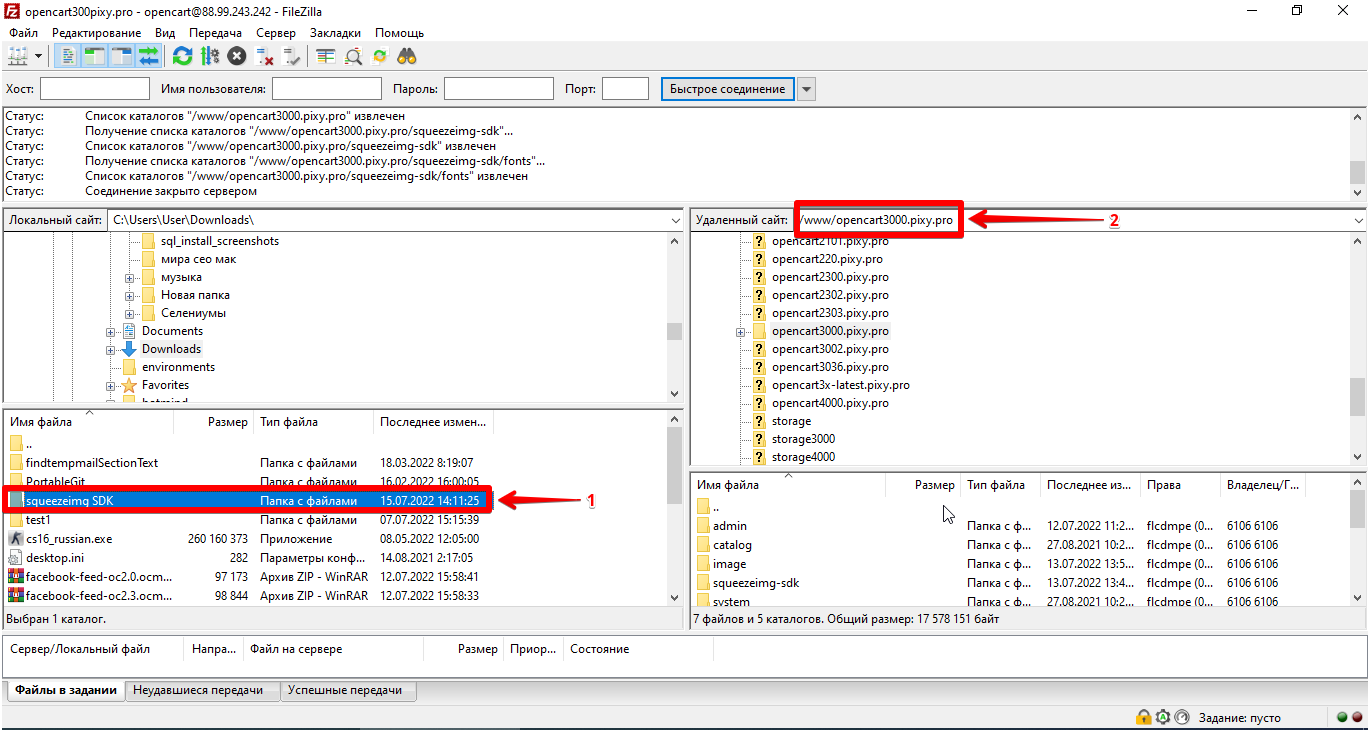Click the Хост input field
The height and width of the screenshot is (730, 1368).
click(94, 89)
